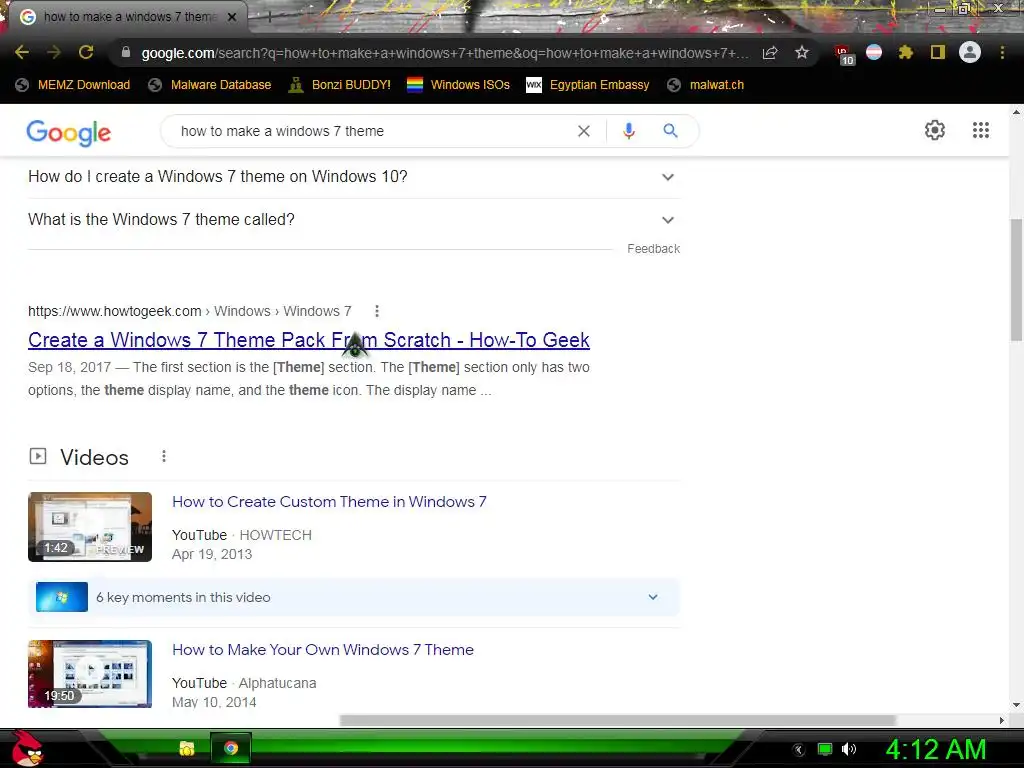
Task: Open the malwat.ch bookmark
Action: pos(706,85)
